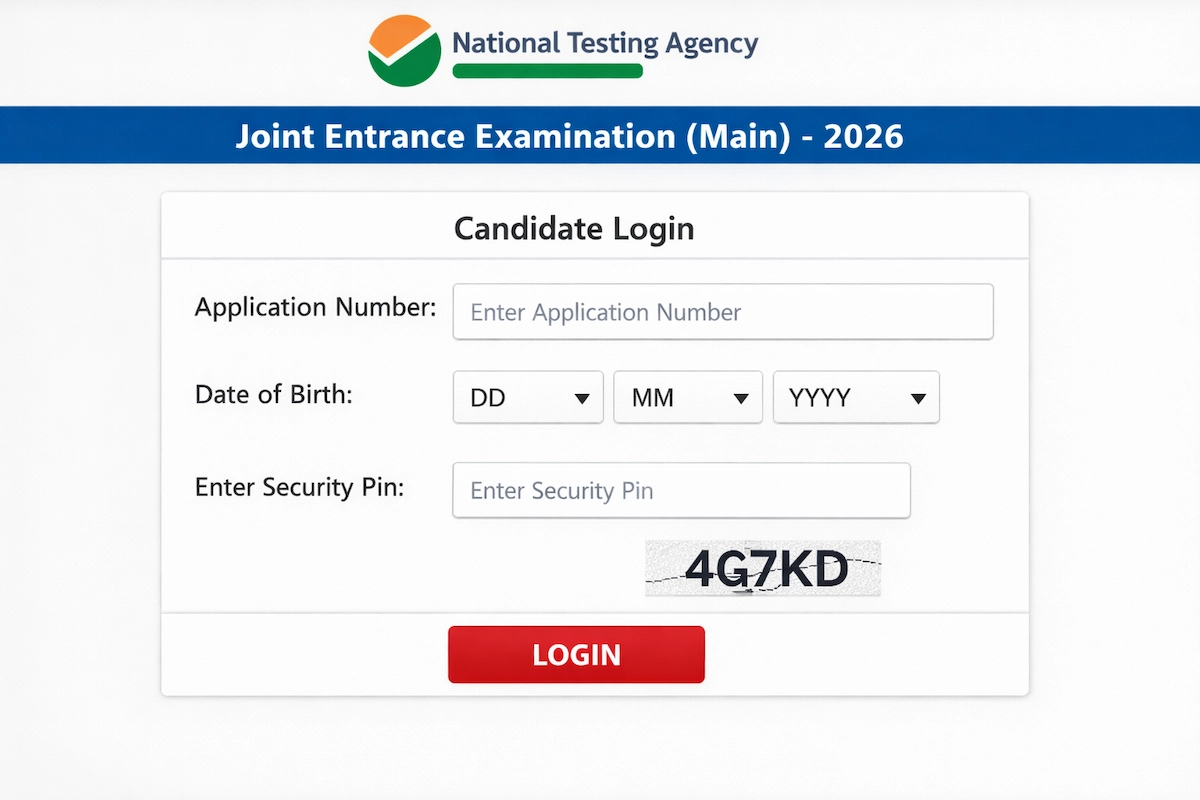Click the Application Number label
Viewport: 1200px width, 800px height.
pyautogui.click(x=314, y=308)
